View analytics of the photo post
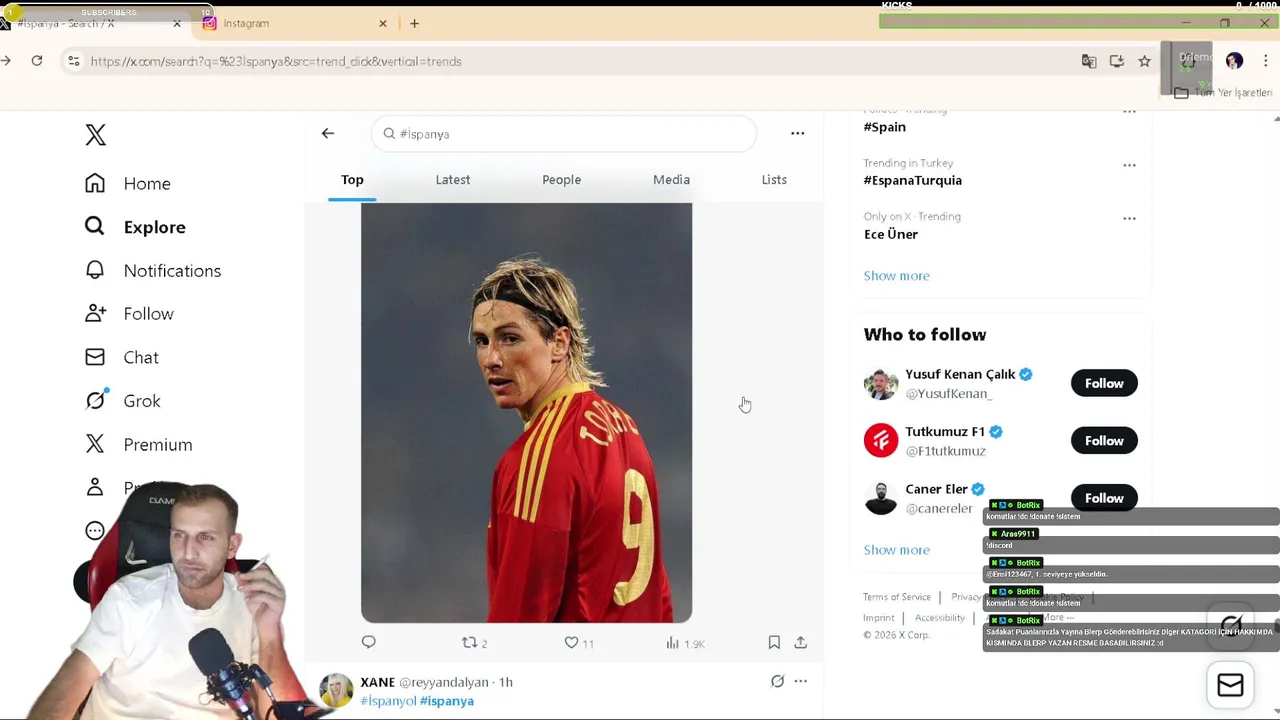Image resolution: width=1280 pixels, height=720 pixels. [x=685, y=643]
